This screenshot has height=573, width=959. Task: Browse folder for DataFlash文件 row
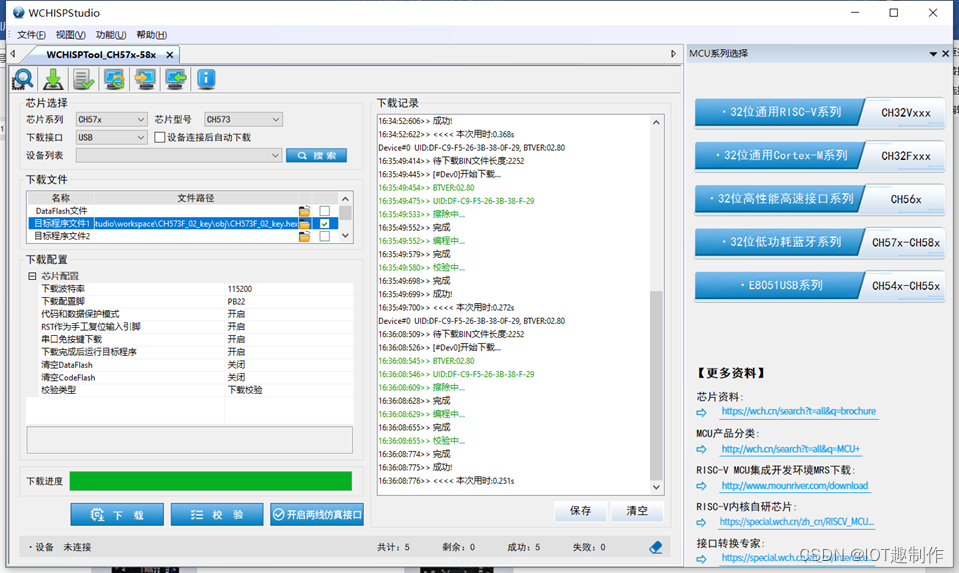304,211
